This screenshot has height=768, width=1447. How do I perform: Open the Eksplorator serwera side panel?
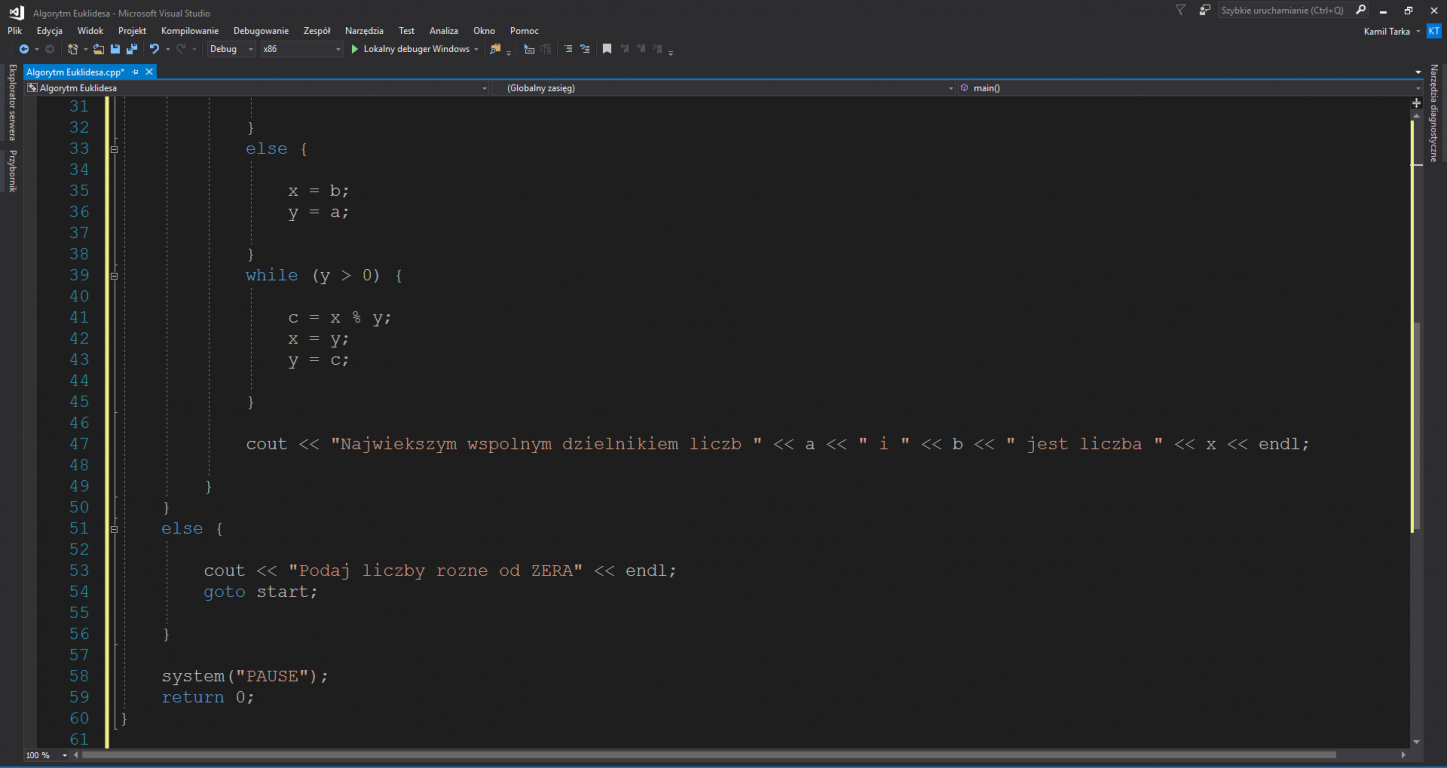pyautogui.click(x=12, y=103)
